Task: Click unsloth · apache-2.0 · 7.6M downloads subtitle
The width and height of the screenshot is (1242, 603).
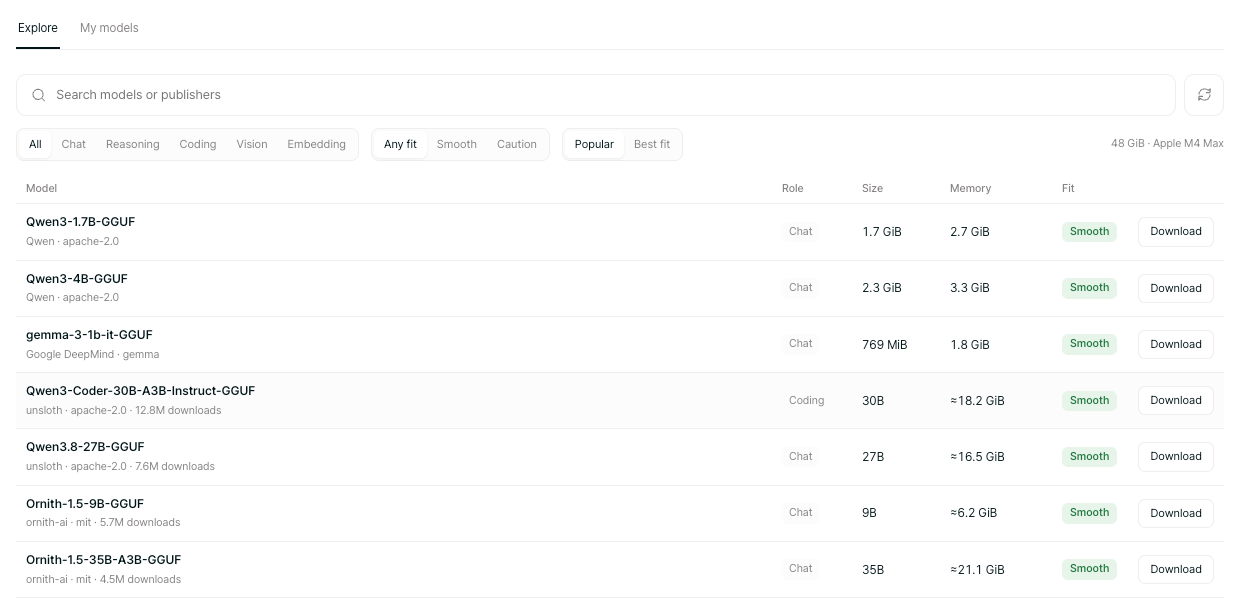Action: (120, 466)
